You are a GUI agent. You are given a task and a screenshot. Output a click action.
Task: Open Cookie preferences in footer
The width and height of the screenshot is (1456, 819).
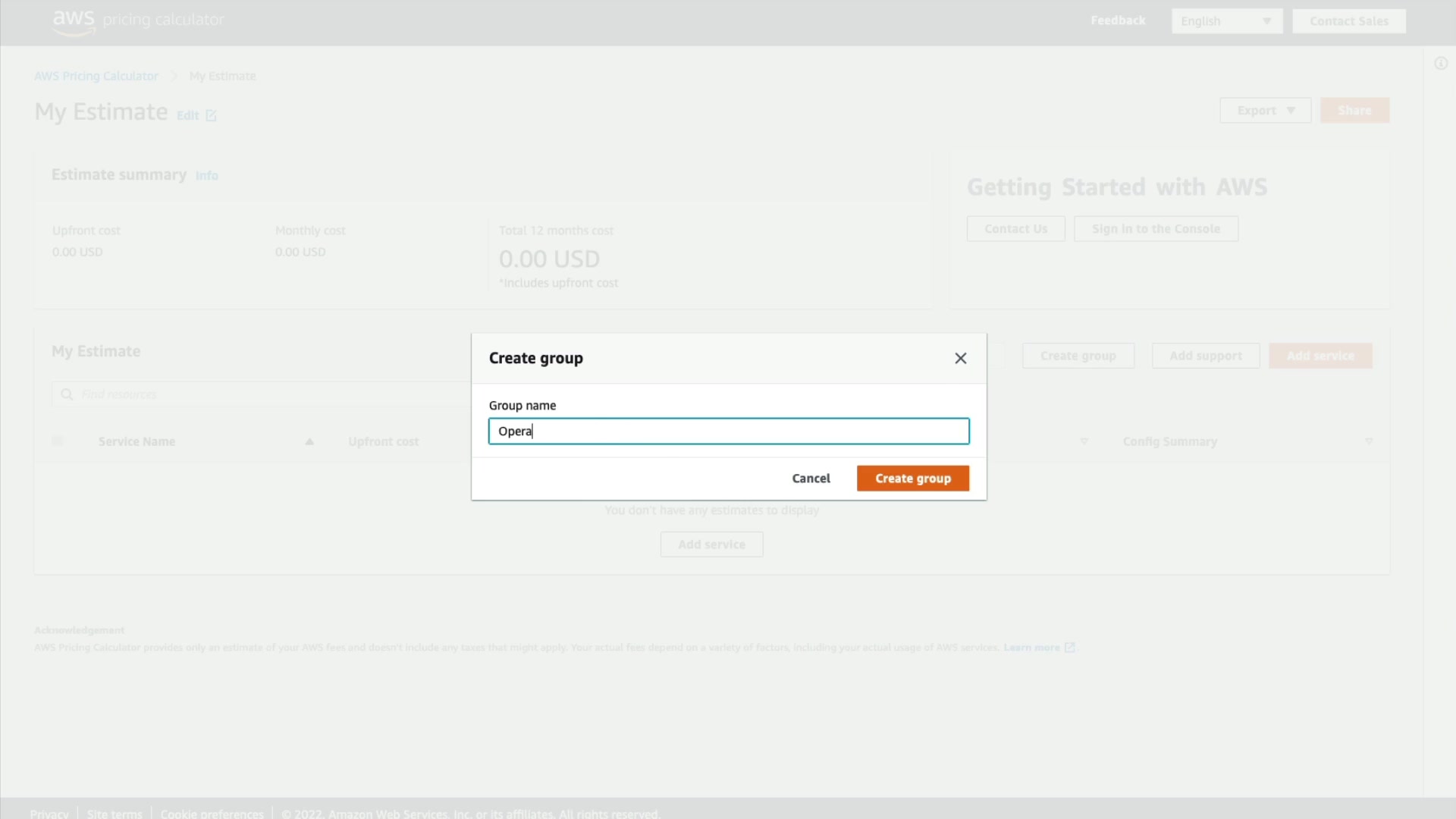pyautogui.click(x=212, y=813)
